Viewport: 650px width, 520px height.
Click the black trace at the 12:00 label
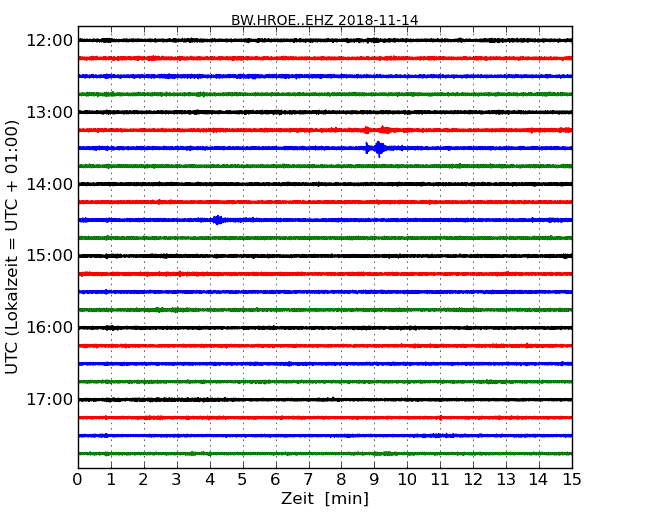click(x=325, y=40)
